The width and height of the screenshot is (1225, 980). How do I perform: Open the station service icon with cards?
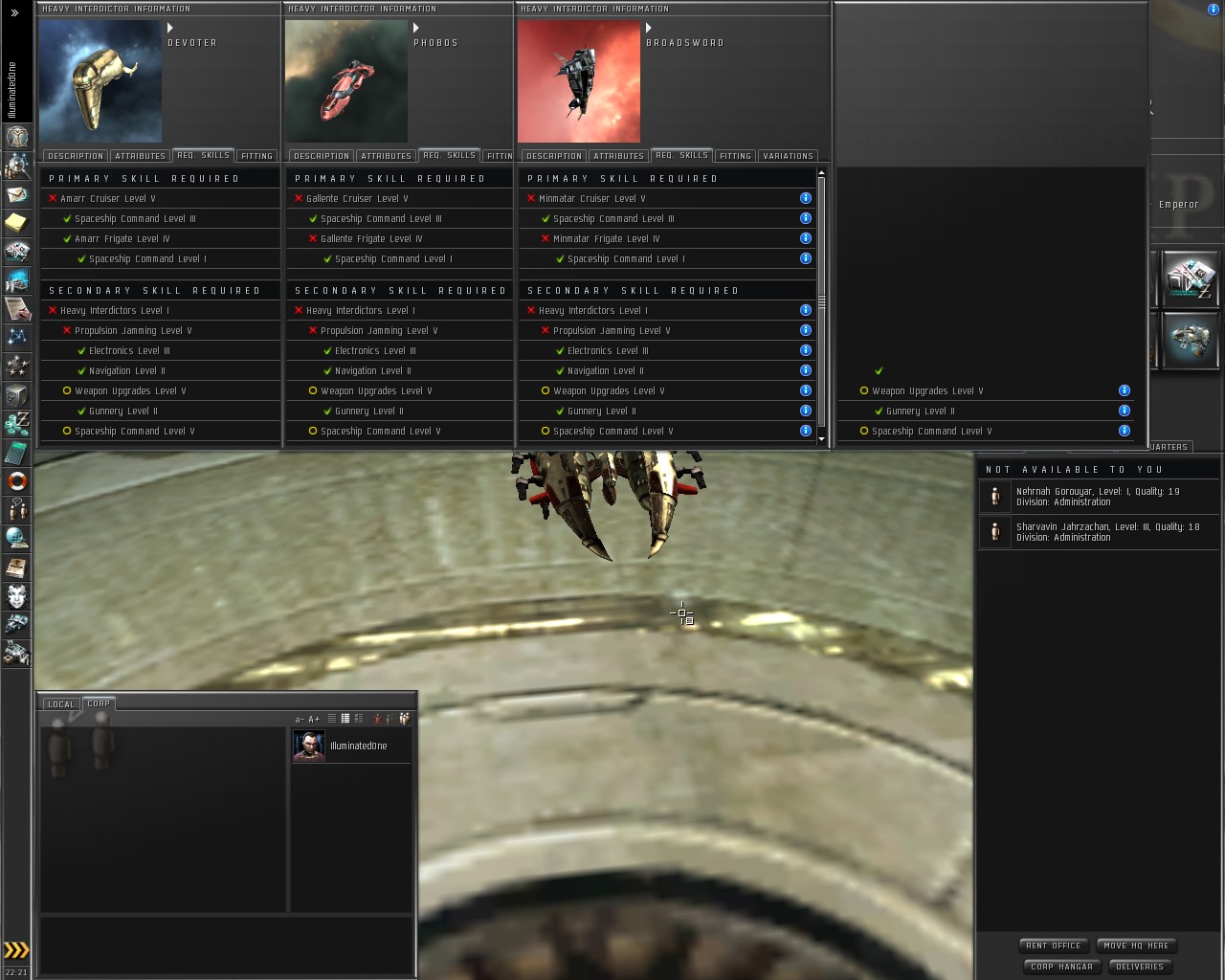[x=1190, y=278]
